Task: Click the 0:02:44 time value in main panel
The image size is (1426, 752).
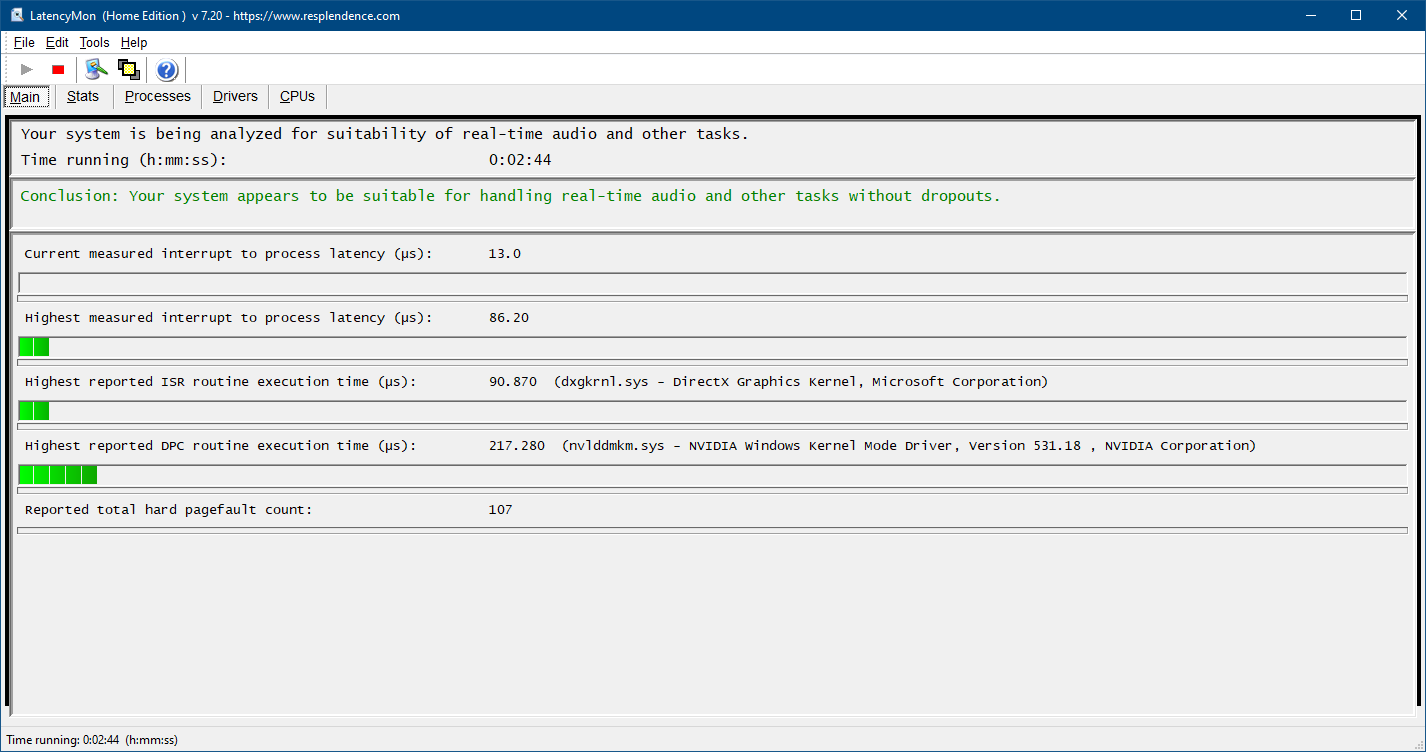Action: (x=520, y=160)
